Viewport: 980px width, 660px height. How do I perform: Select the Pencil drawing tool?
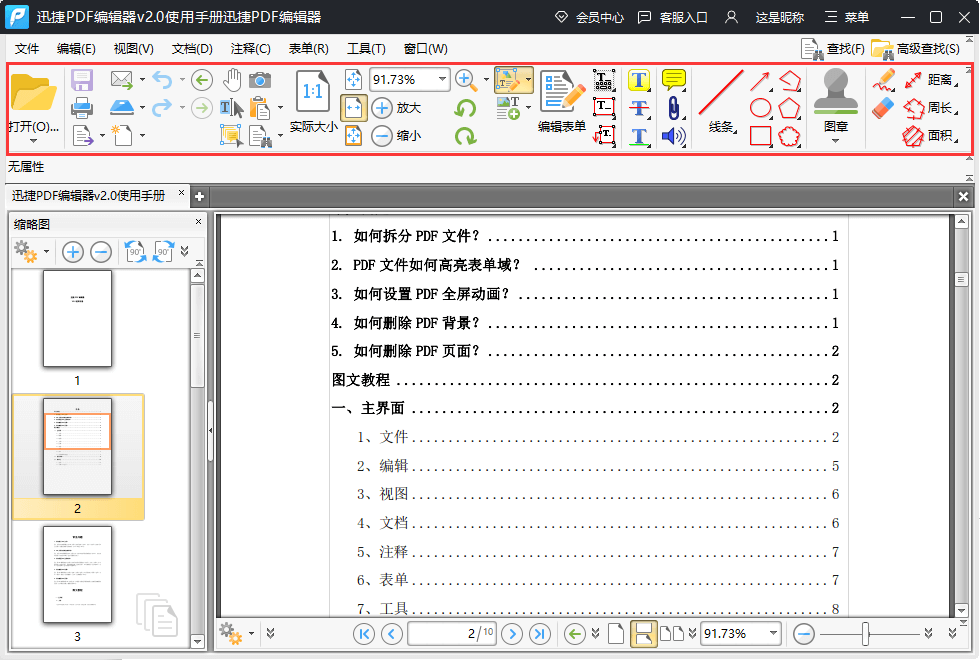click(x=883, y=79)
